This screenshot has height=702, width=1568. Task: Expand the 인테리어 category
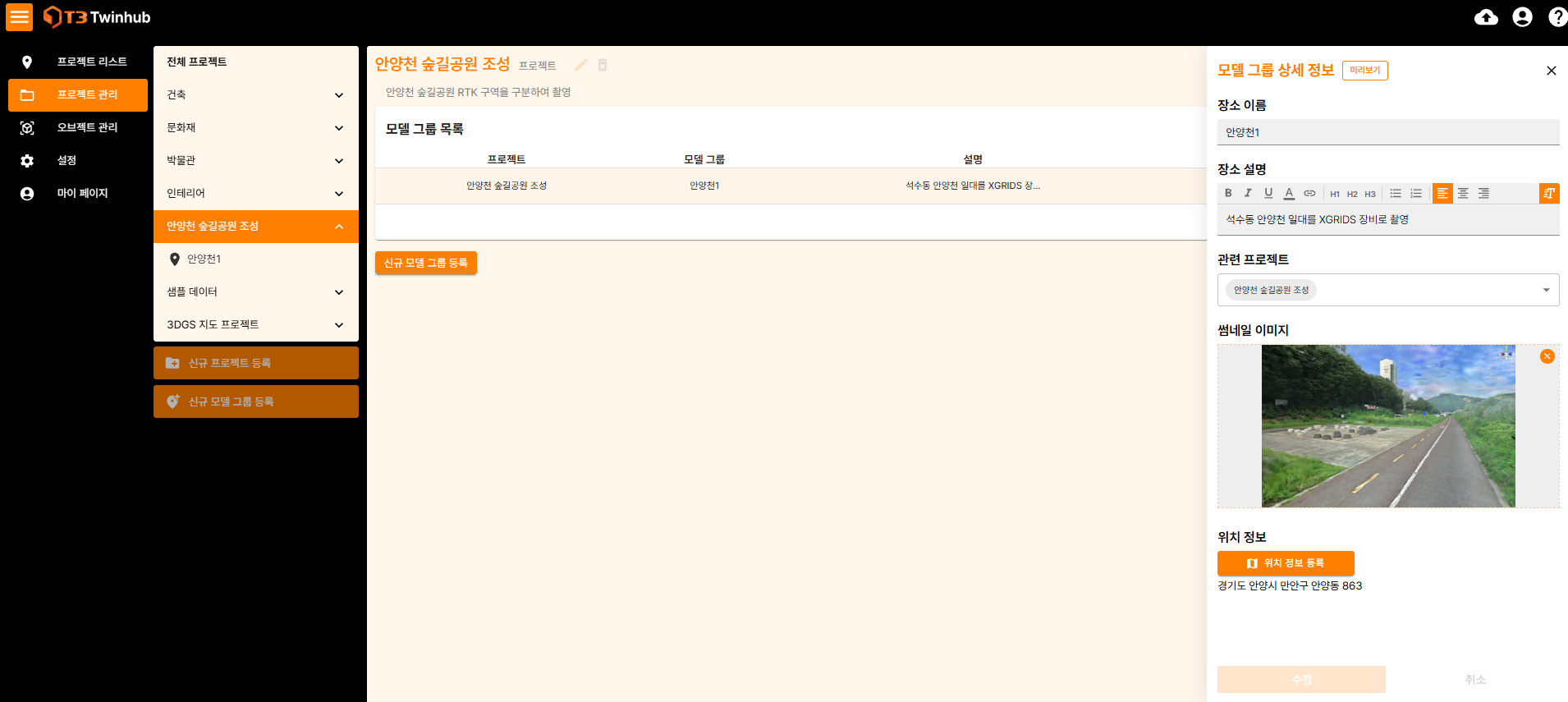pos(256,194)
